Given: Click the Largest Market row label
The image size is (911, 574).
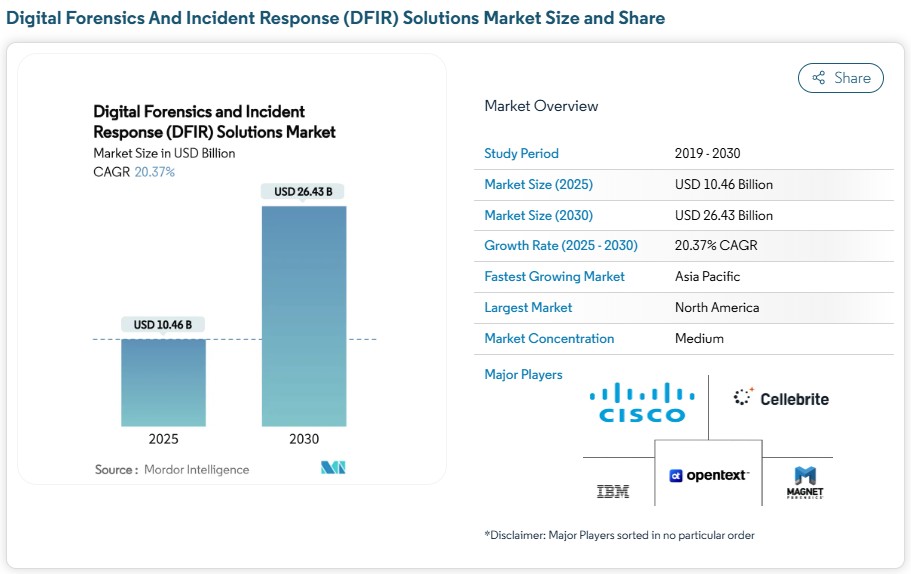Looking at the screenshot, I should tap(528, 308).
